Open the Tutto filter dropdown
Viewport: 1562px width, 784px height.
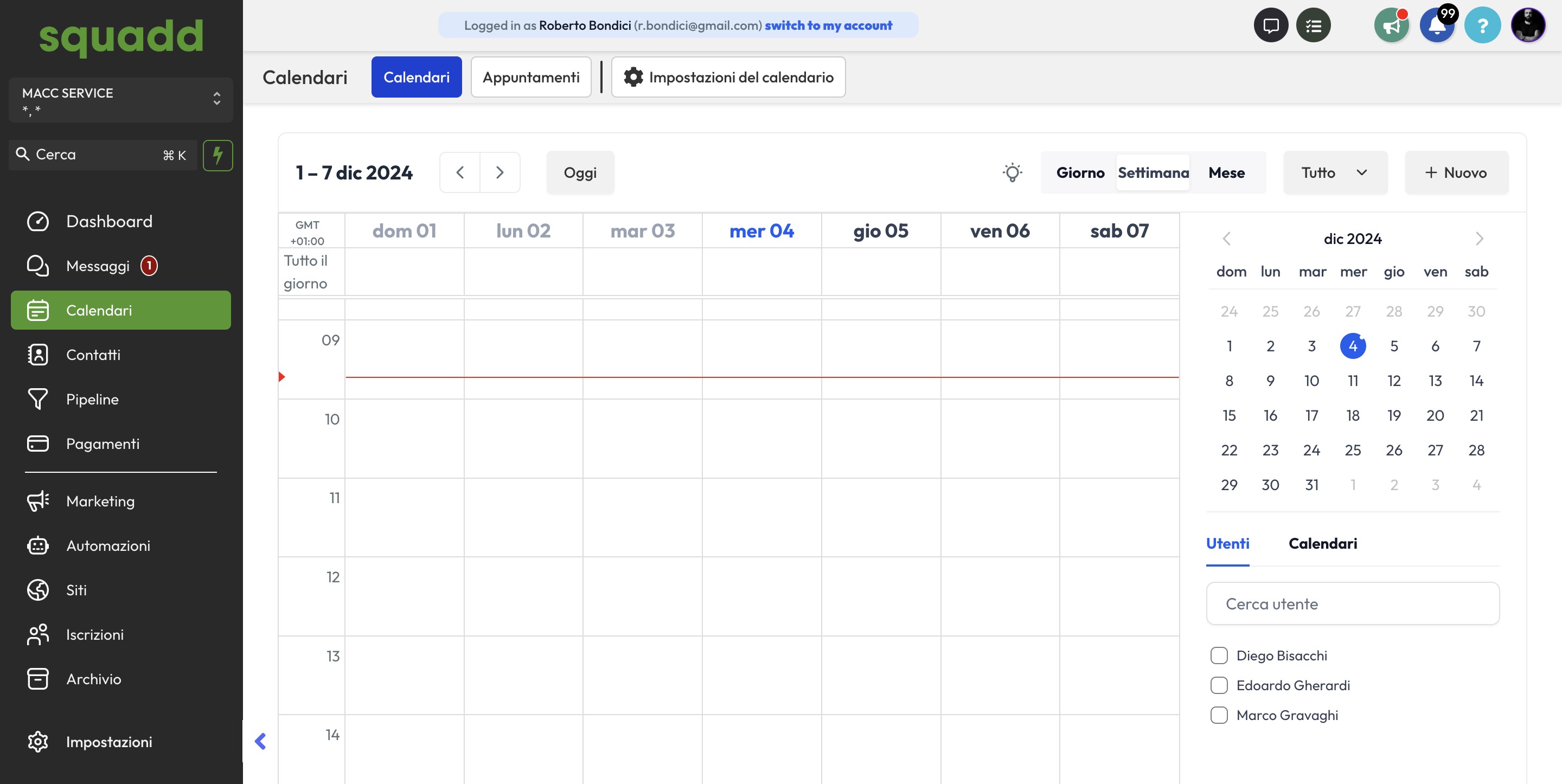1335,173
